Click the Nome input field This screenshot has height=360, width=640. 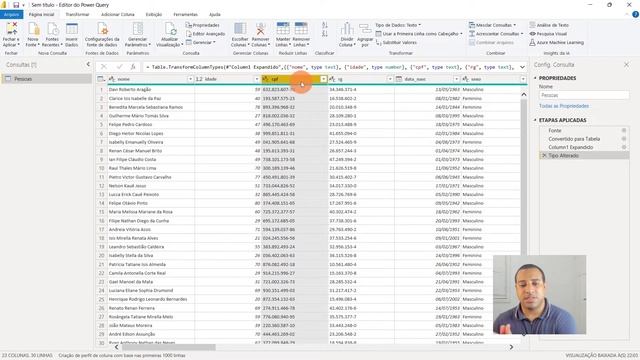click(584, 95)
